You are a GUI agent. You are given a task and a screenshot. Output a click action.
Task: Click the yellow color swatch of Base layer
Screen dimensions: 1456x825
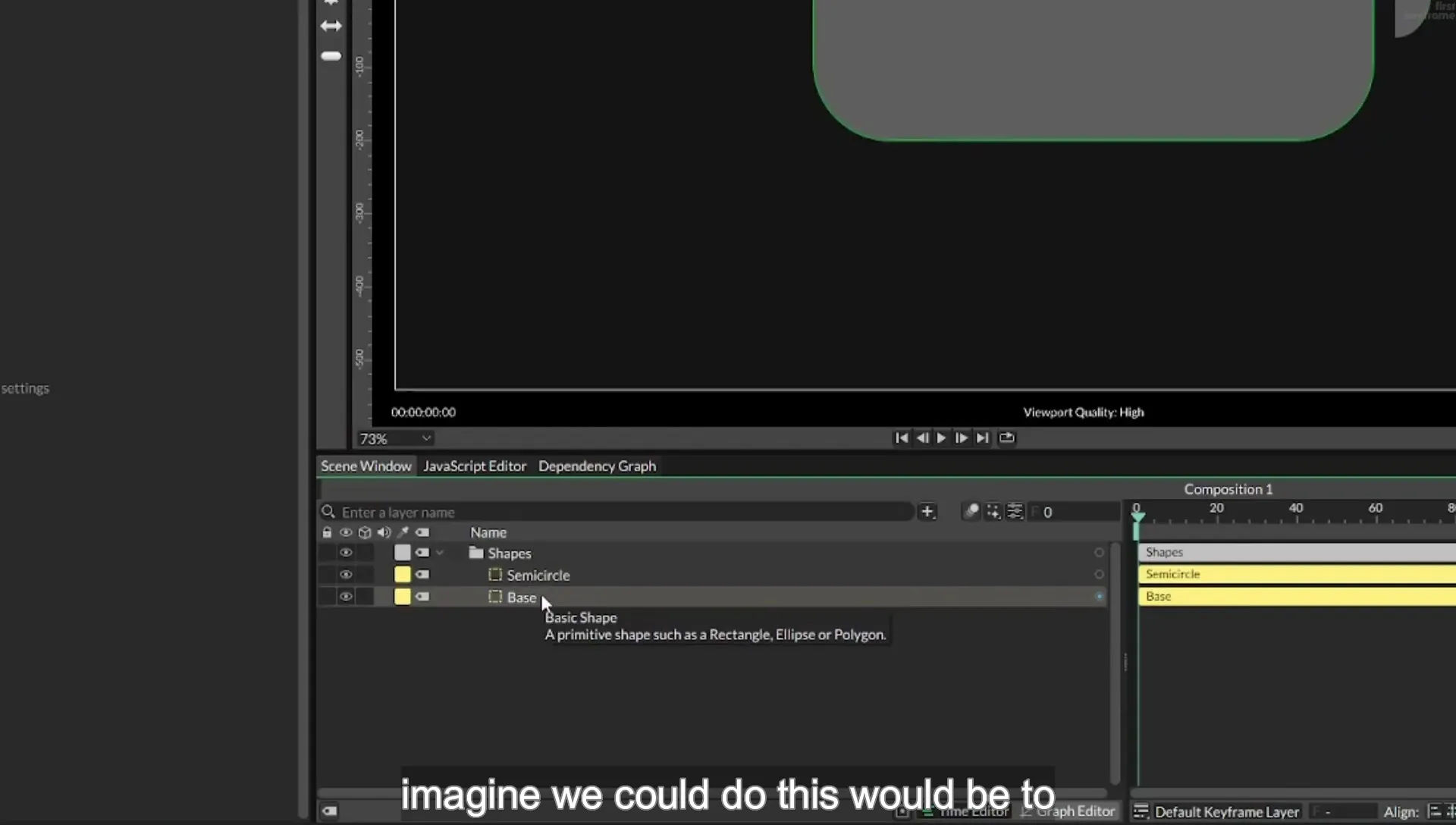point(403,597)
